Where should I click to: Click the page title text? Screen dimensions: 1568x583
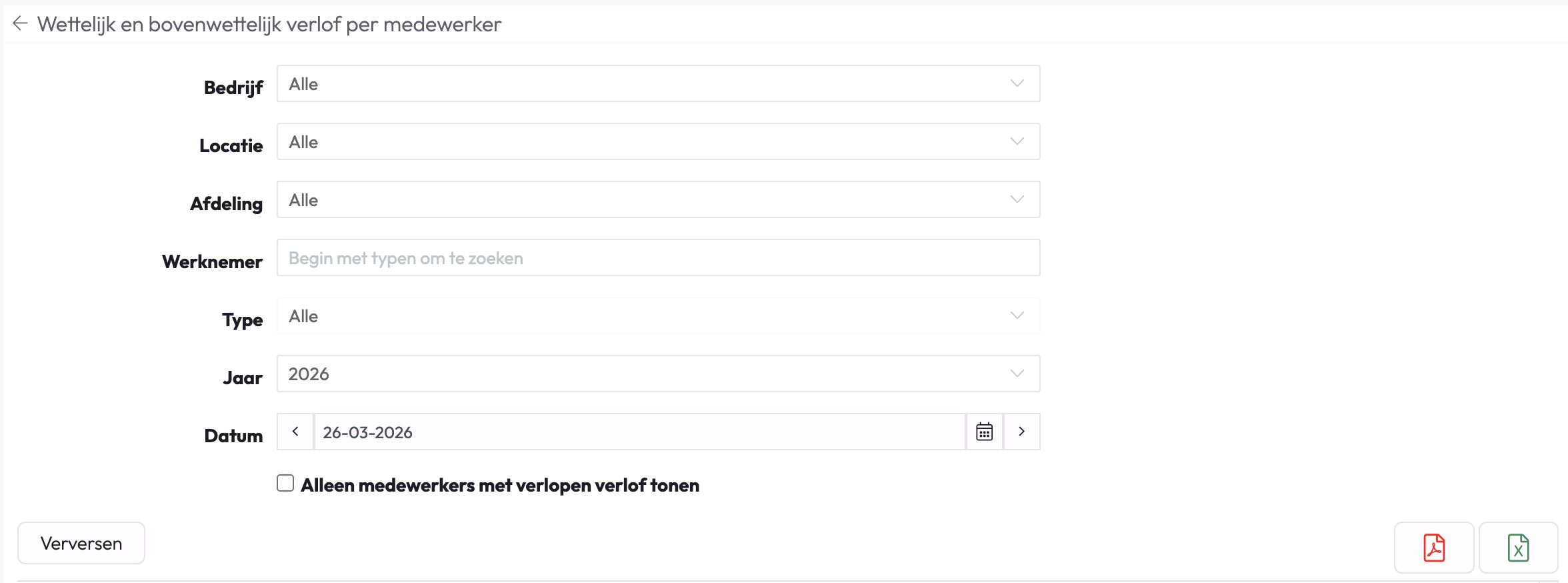click(x=269, y=24)
